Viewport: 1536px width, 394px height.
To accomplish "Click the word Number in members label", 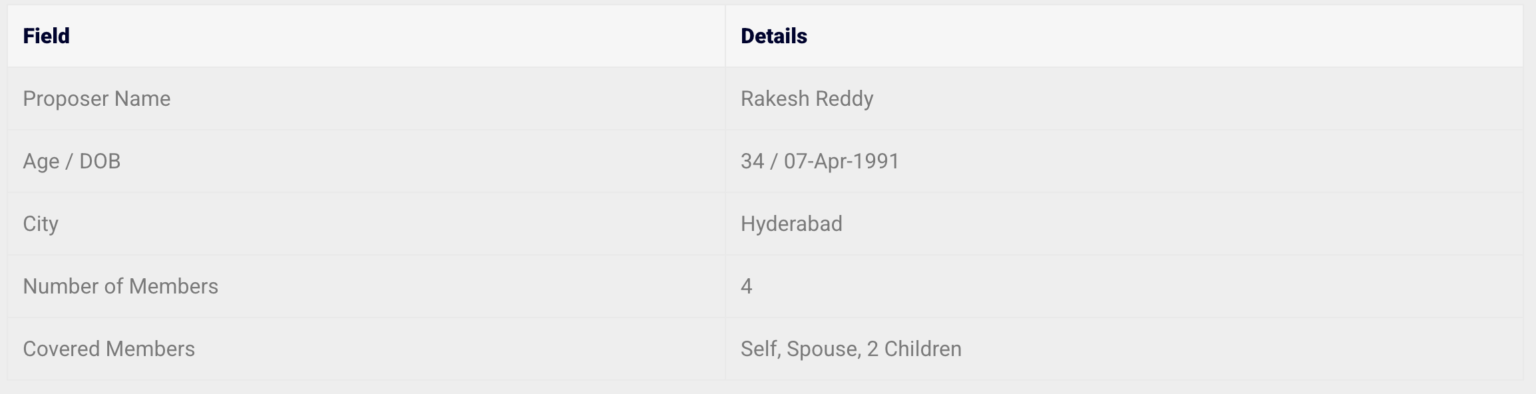I will 58,286.
